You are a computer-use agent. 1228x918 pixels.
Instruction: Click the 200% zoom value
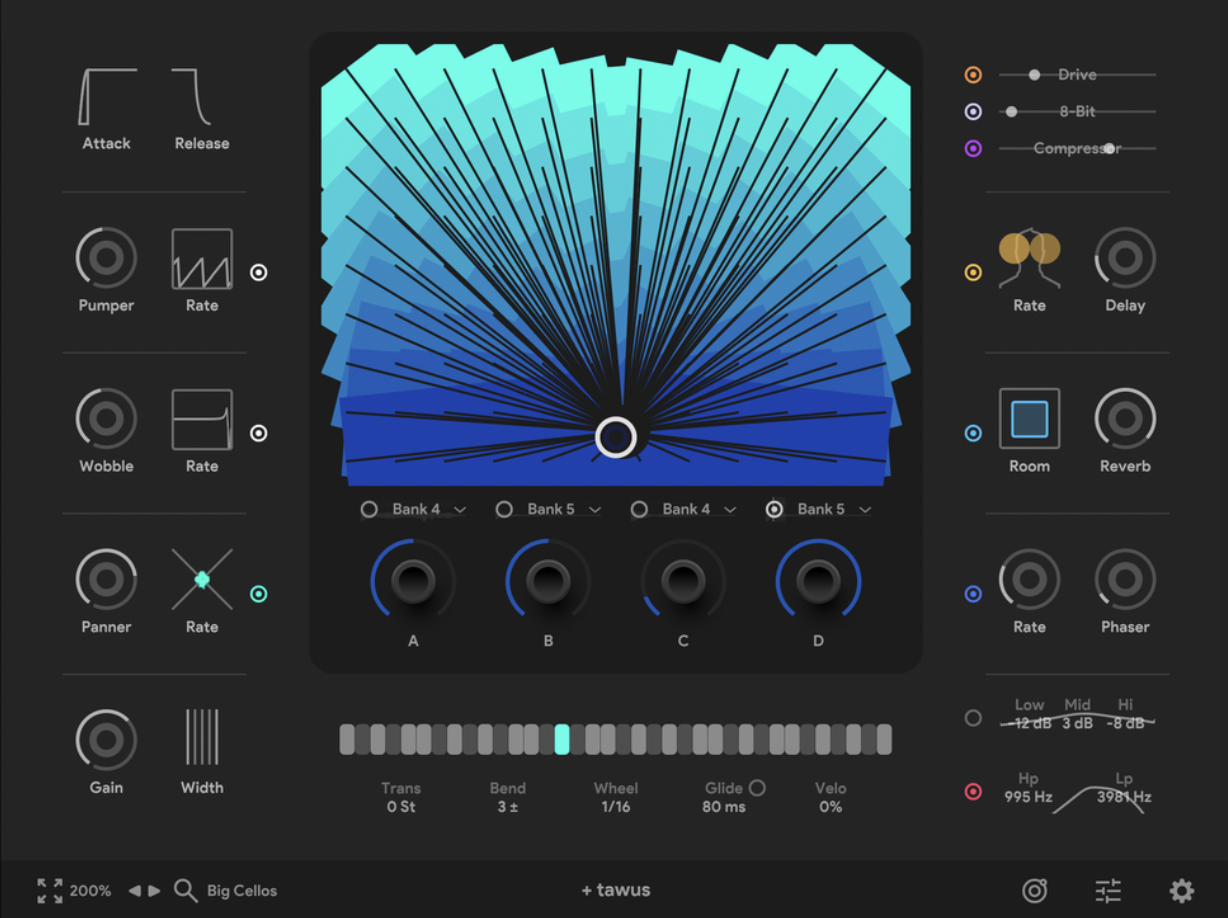tap(90, 890)
